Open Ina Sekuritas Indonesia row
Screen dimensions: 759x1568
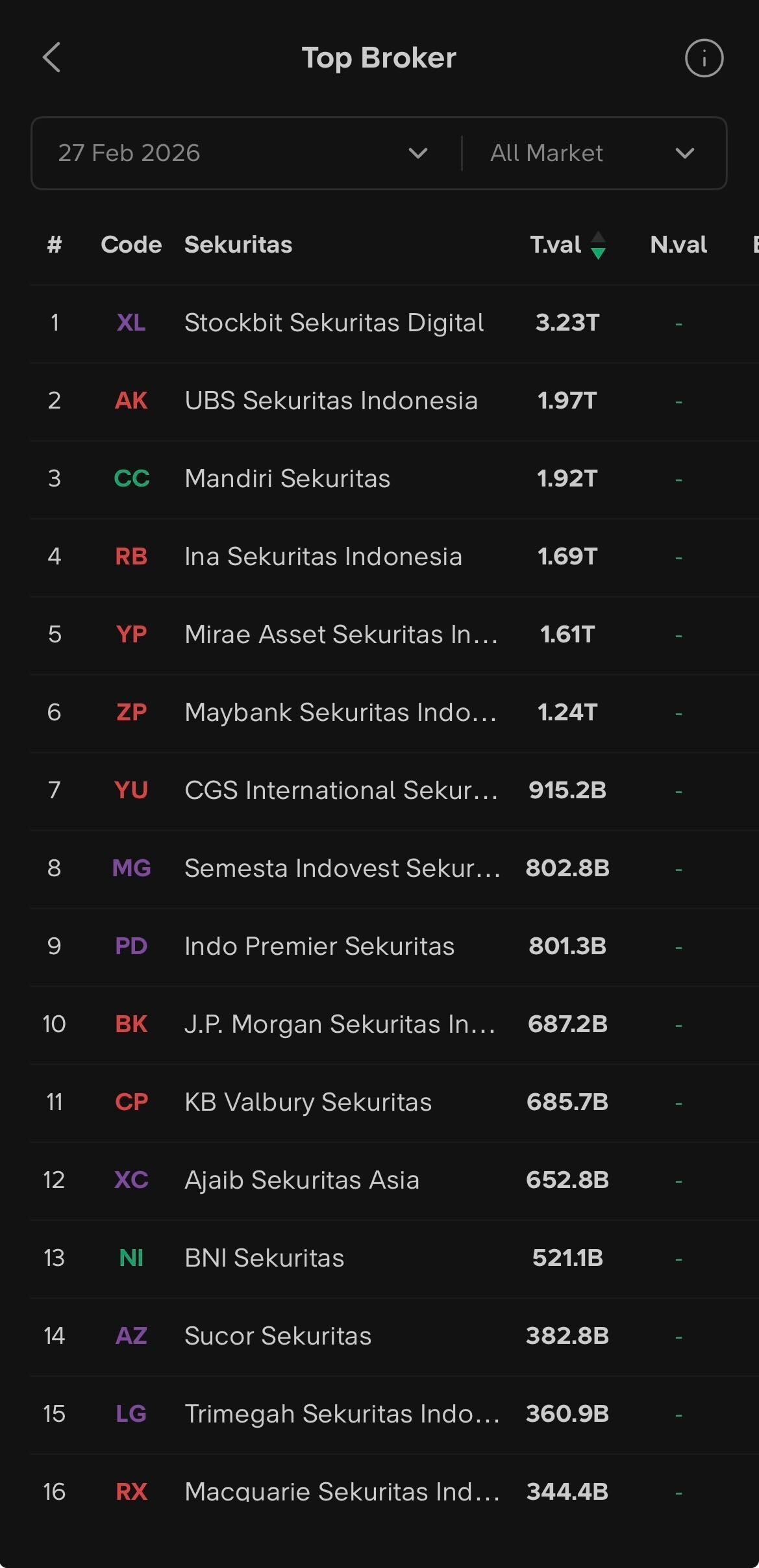coord(323,557)
